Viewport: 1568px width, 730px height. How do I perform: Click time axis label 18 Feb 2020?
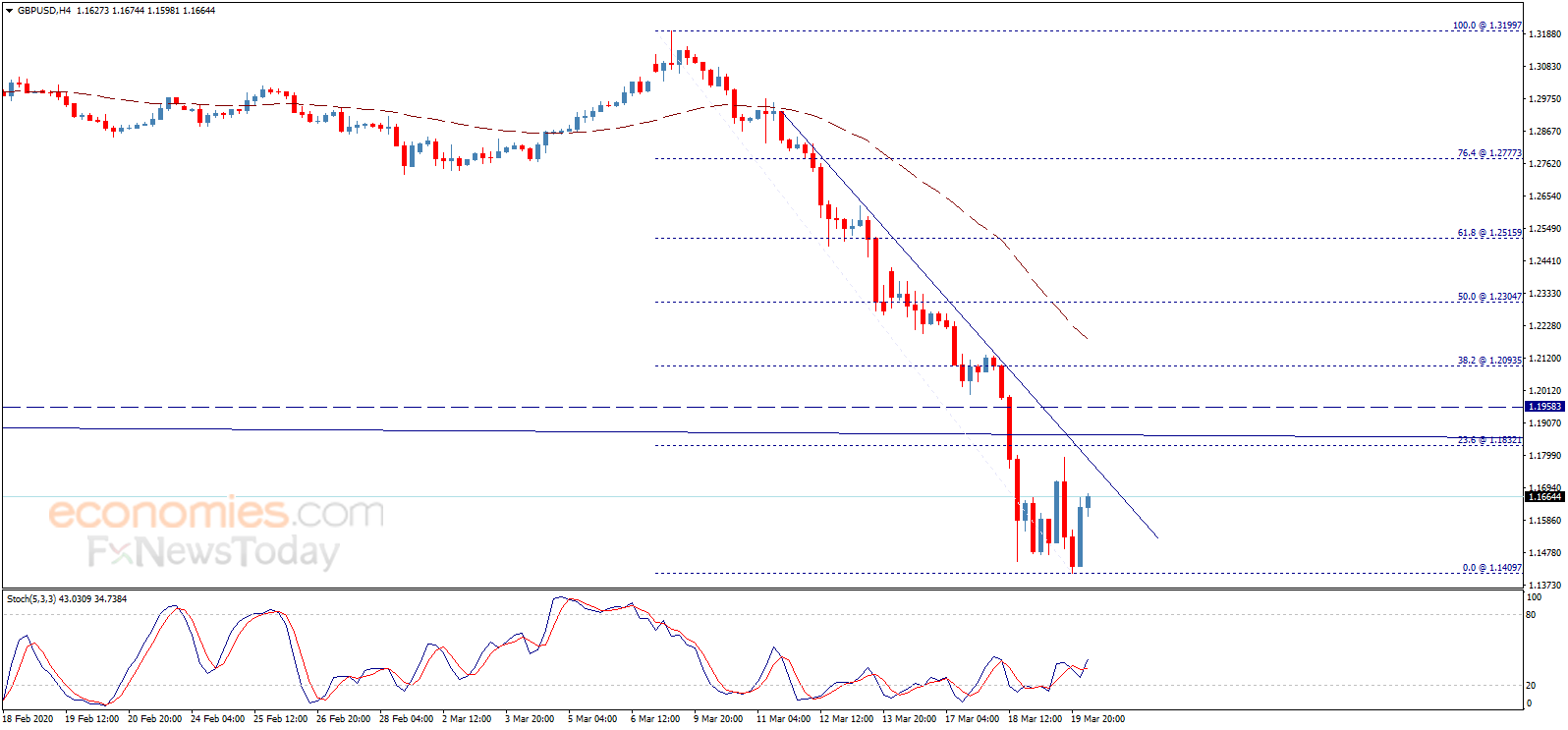pyautogui.click(x=28, y=719)
